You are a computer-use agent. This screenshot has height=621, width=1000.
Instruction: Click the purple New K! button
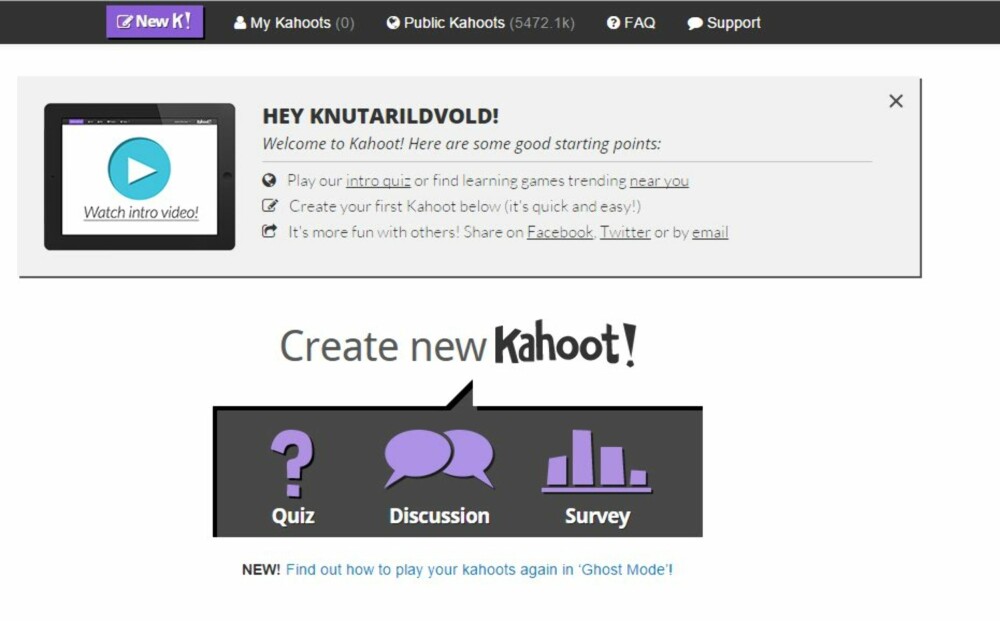(x=154, y=22)
